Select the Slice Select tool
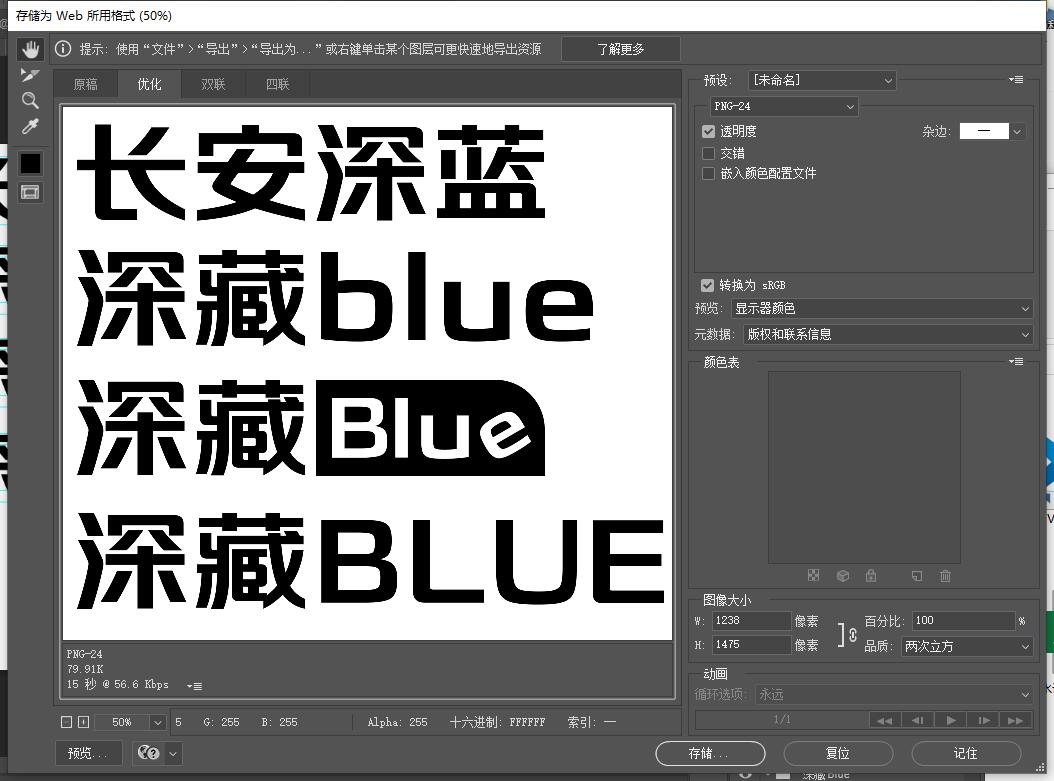Image resolution: width=1054 pixels, height=781 pixels. tap(30, 74)
